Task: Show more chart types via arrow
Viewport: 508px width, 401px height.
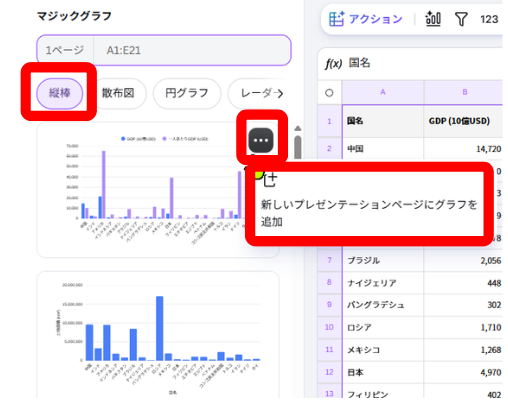Action: click(279, 94)
